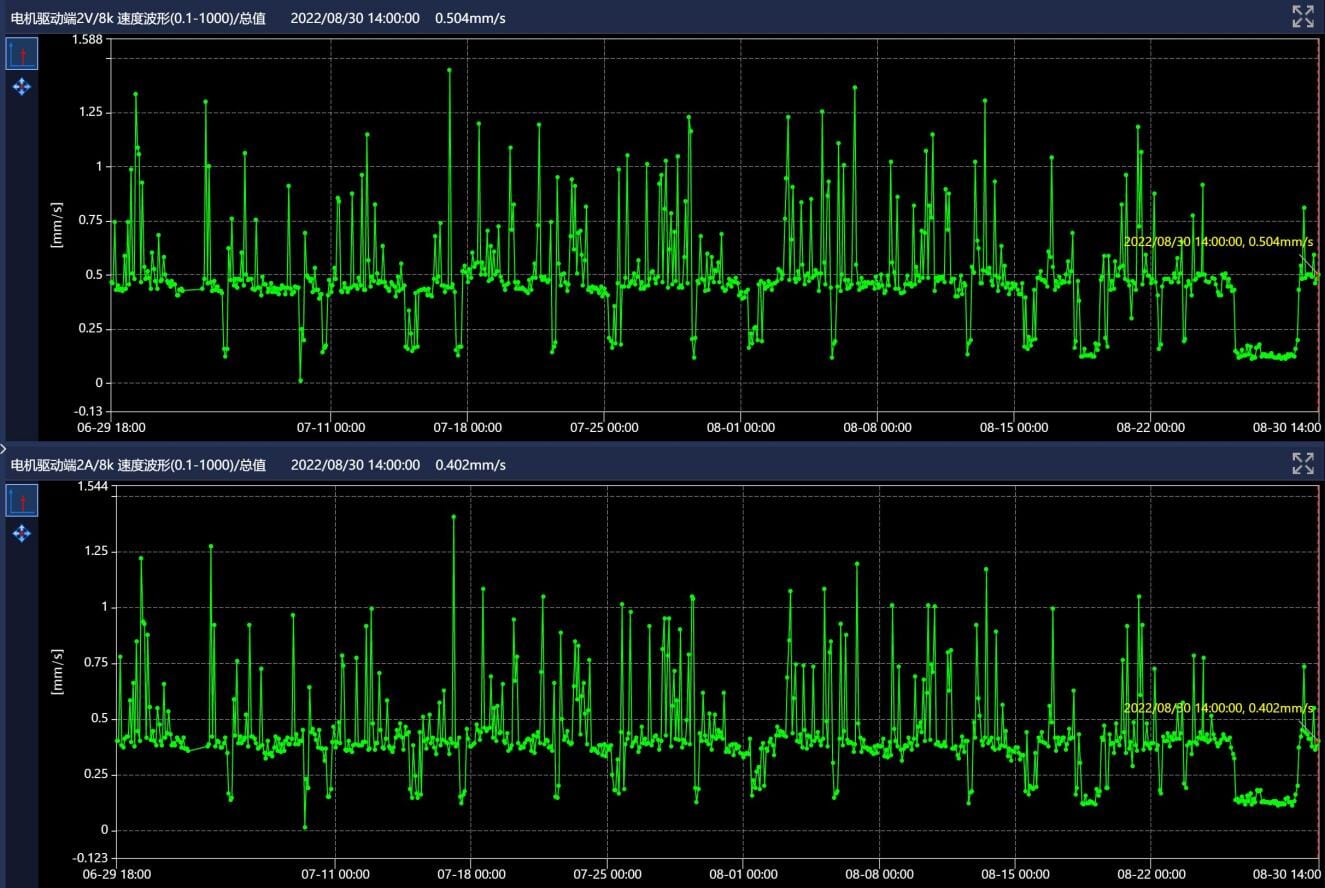The image size is (1325, 888).
Task: Toggle the axis cursor tool in bottom chart
Action: (21, 500)
